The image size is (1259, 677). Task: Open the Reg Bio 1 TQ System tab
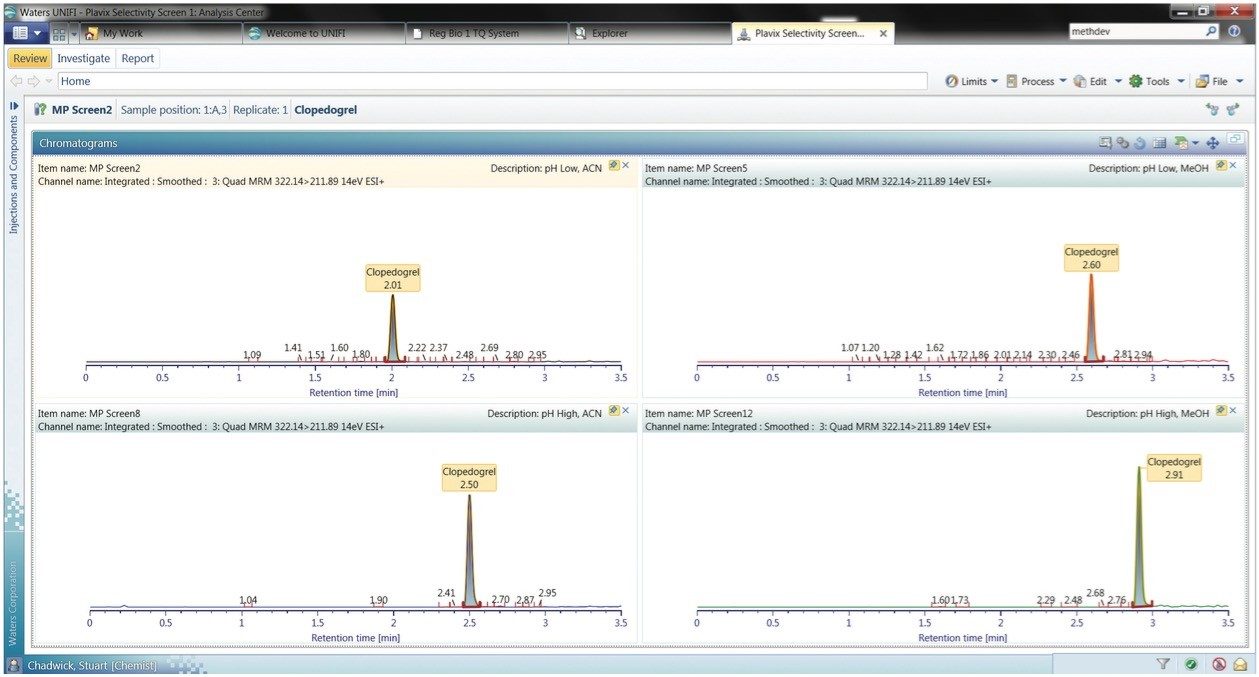487,33
